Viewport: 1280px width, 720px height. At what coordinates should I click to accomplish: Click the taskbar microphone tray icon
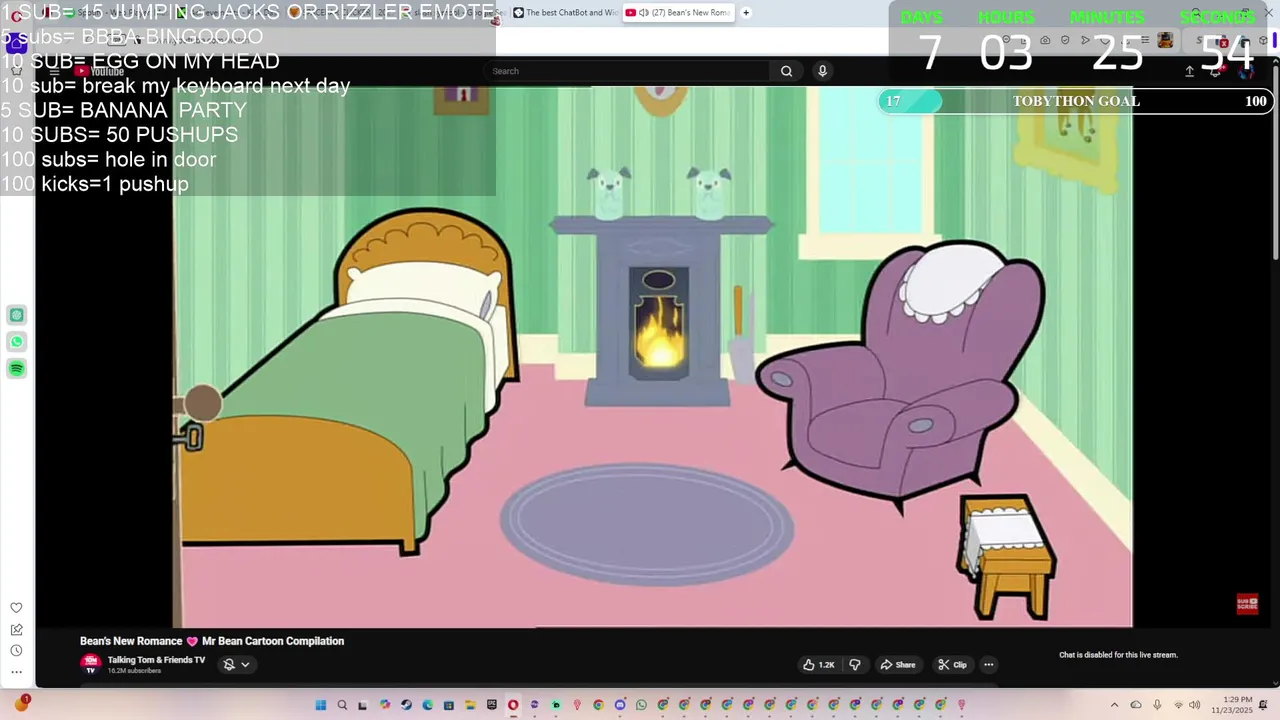(1157, 705)
